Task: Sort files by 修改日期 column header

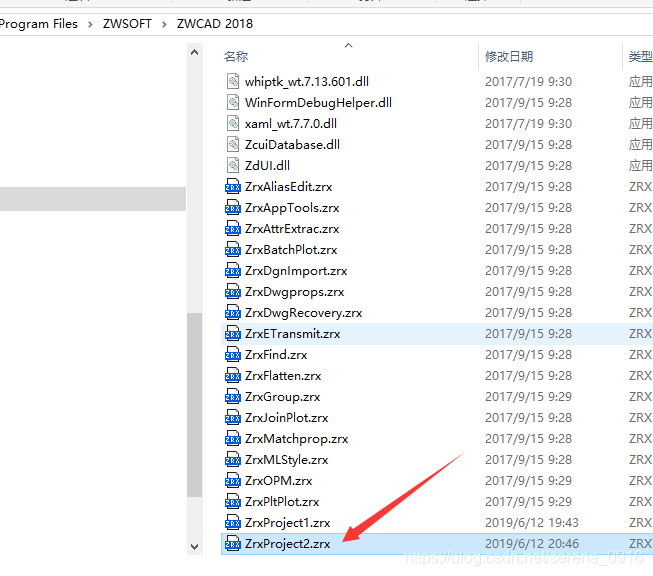Action: click(x=508, y=56)
